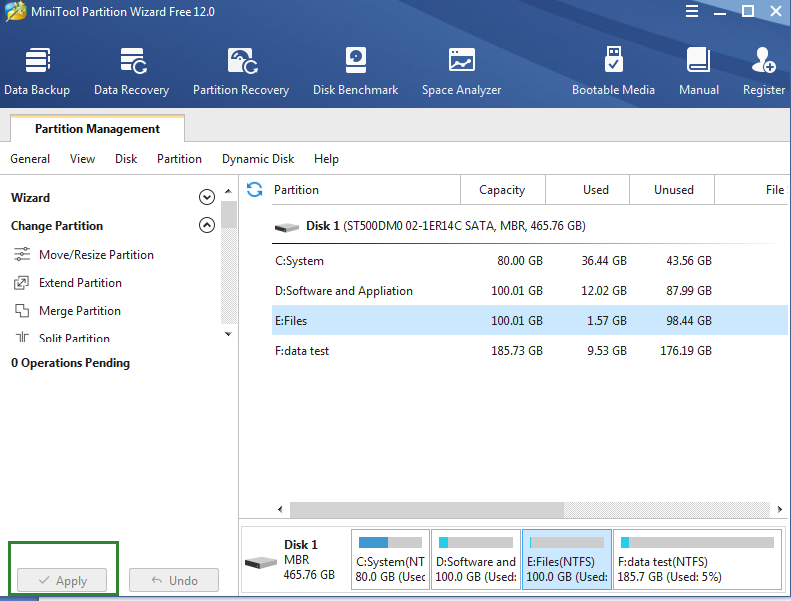Open Space Analyzer
791x601 pixels.
(x=462, y=72)
